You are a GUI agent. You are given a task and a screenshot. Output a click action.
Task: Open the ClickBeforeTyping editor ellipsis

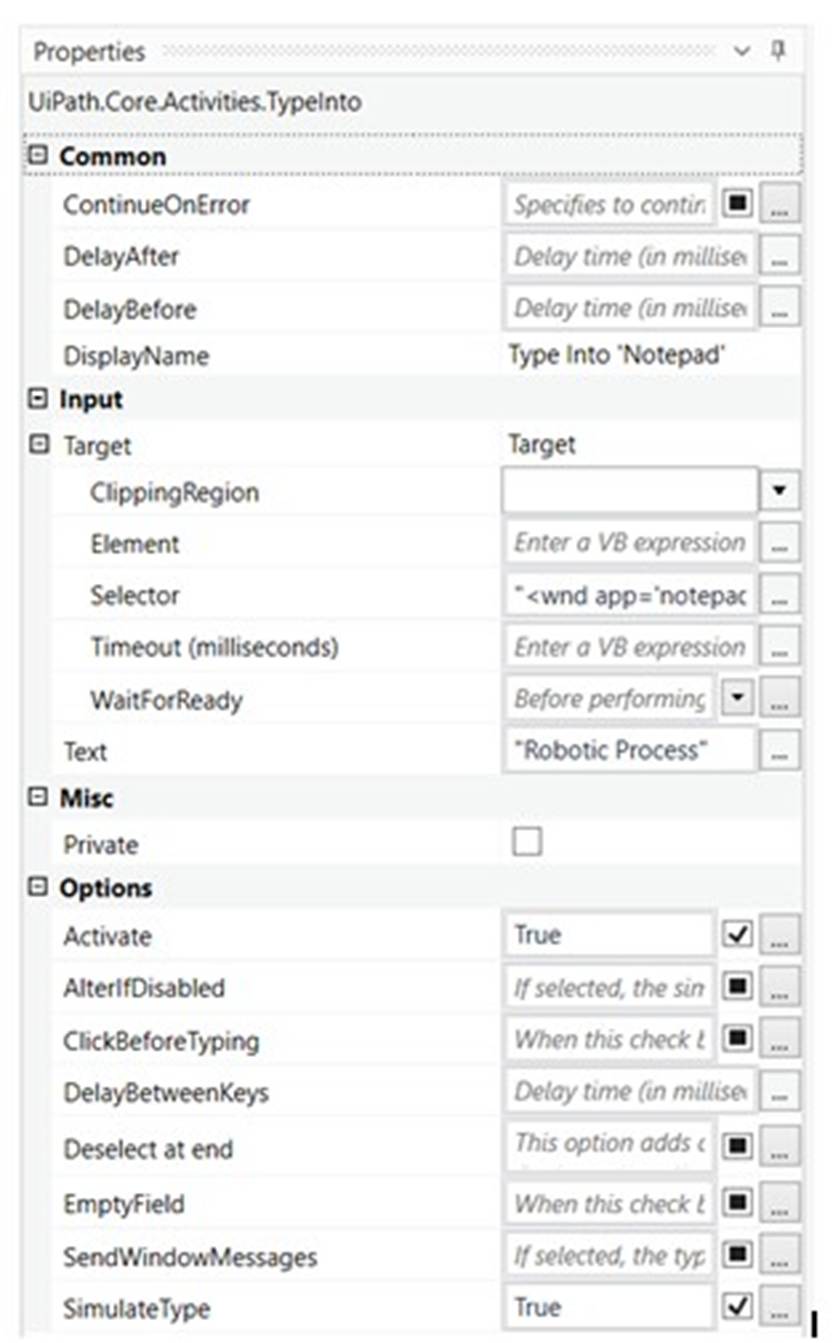(x=783, y=1038)
